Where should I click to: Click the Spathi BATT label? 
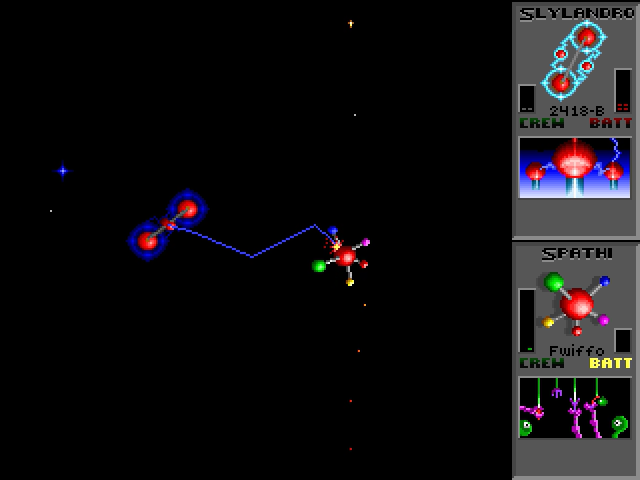coord(611,363)
